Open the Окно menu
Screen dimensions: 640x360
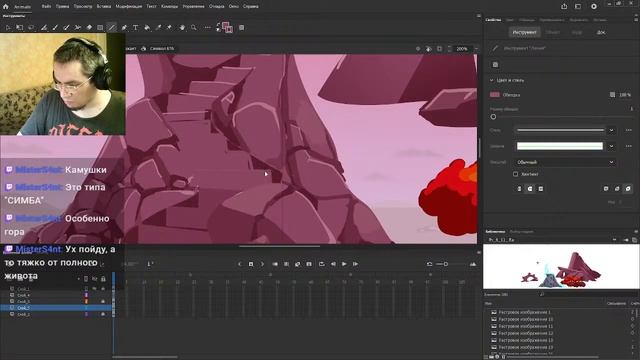click(x=233, y=7)
